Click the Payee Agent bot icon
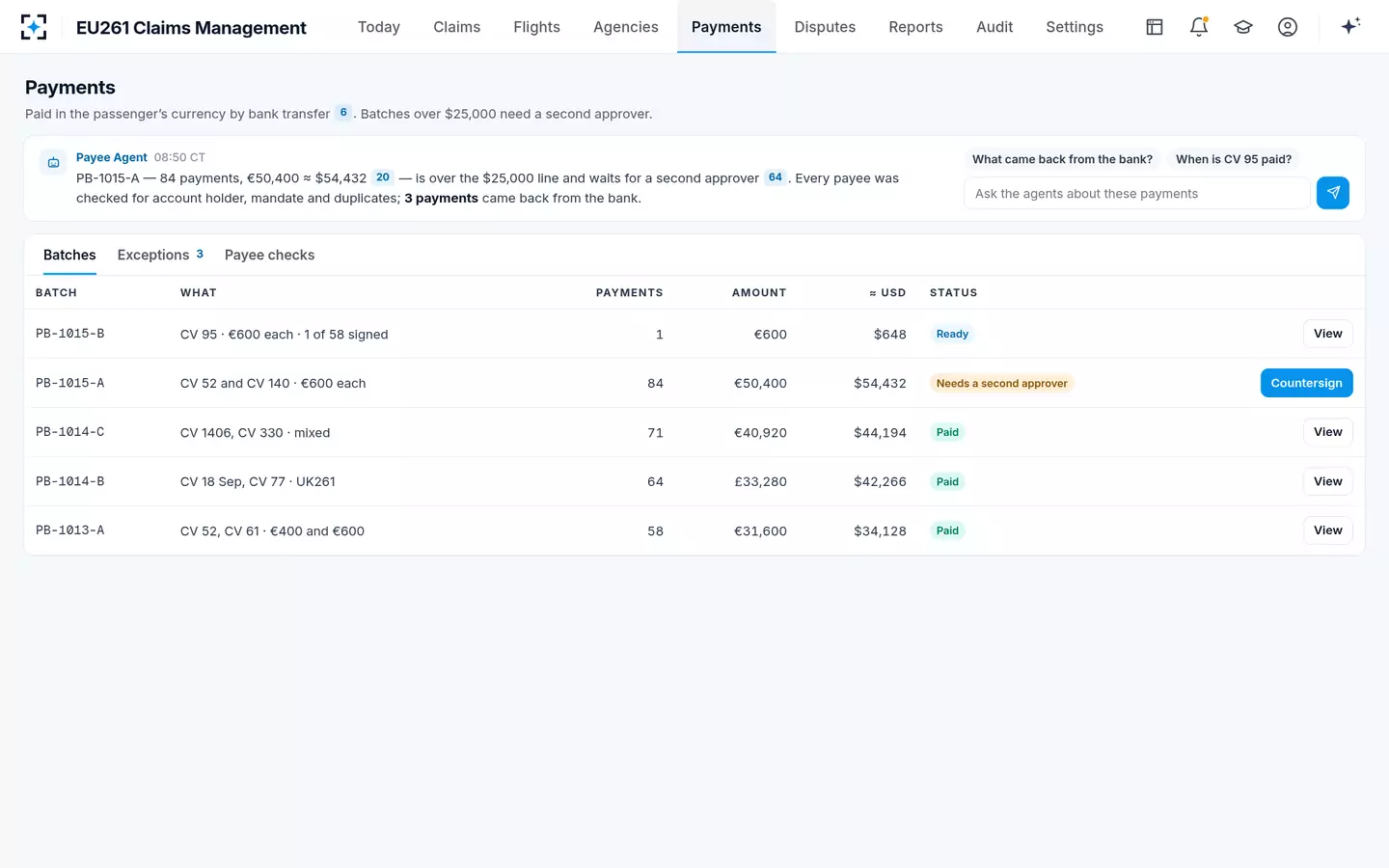Image resolution: width=1389 pixels, height=868 pixels. click(x=54, y=162)
